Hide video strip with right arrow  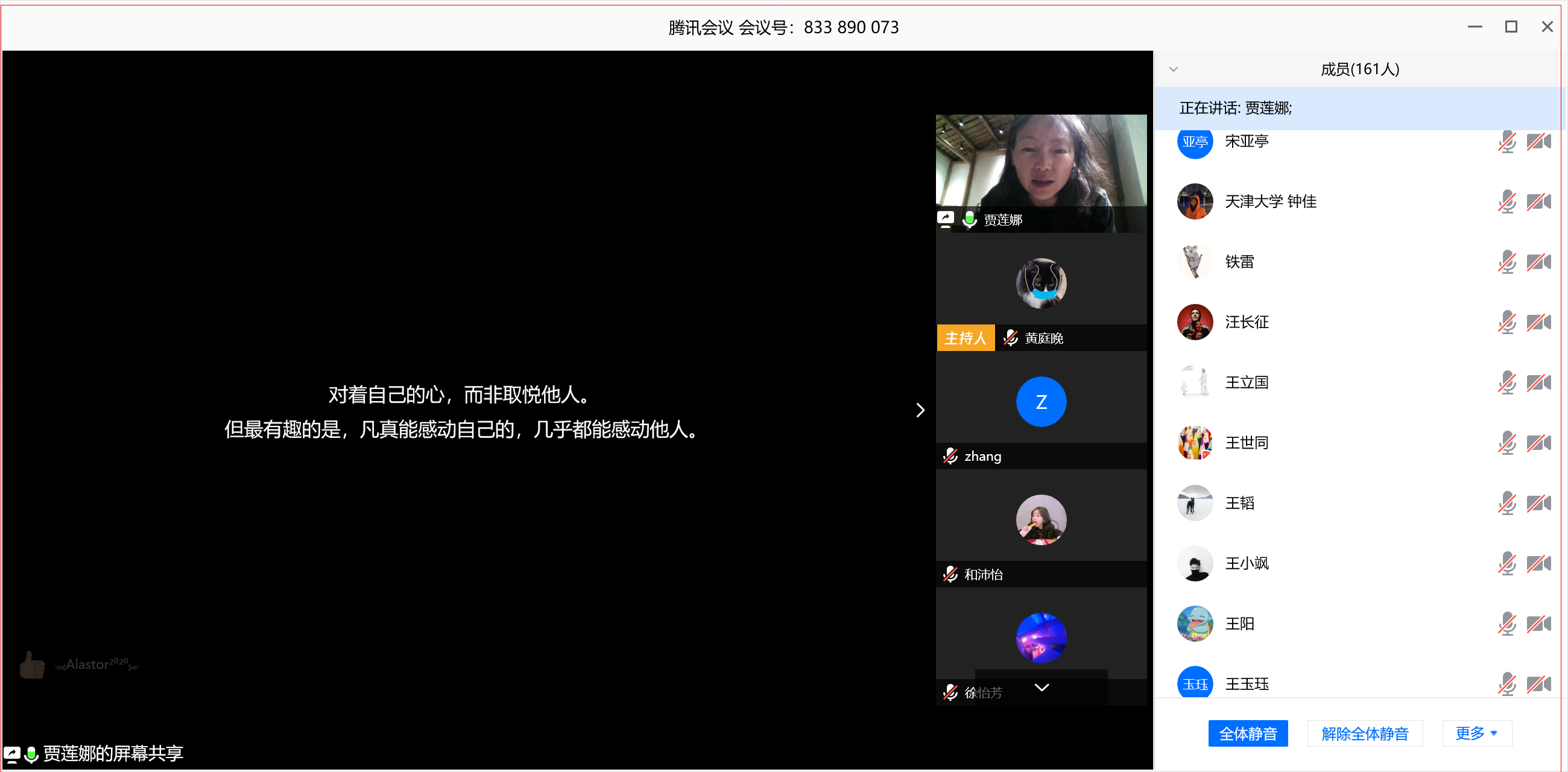pyautogui.click(x=920, y=410)
